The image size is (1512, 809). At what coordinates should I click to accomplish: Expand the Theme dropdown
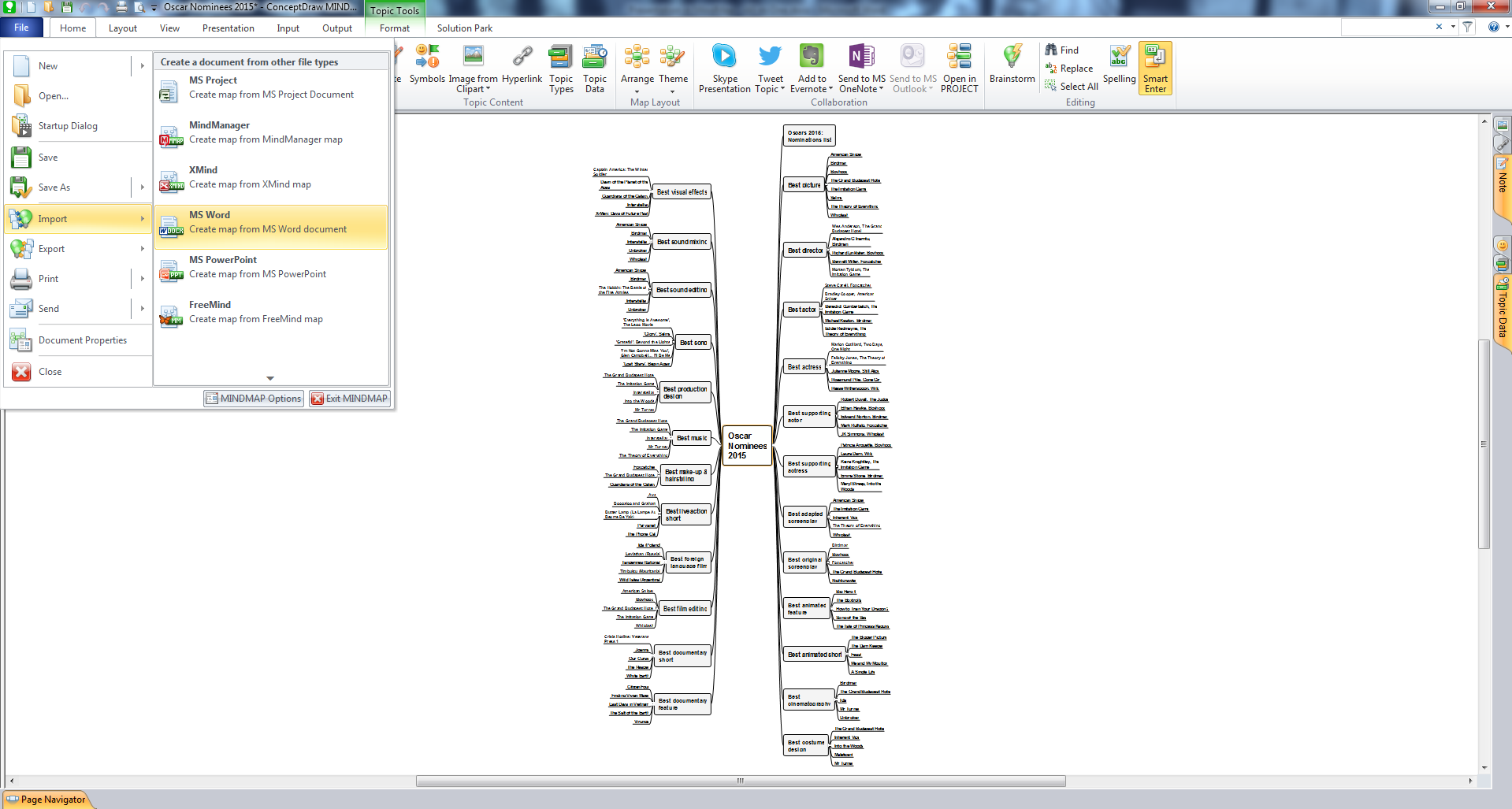[x=673, y=91]
